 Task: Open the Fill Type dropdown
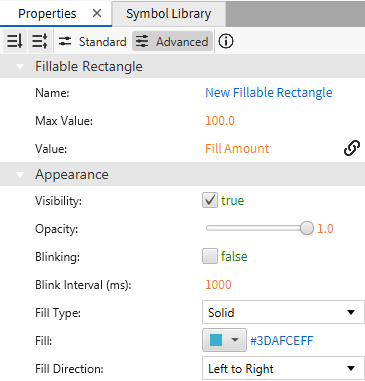283,312
